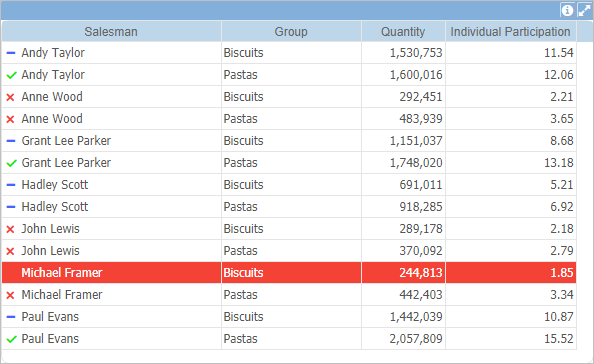Select highlighted Michael Framer name, Biscuits row
The height and width of the screenshot is (364, 594).
click(x=62, y=272)
